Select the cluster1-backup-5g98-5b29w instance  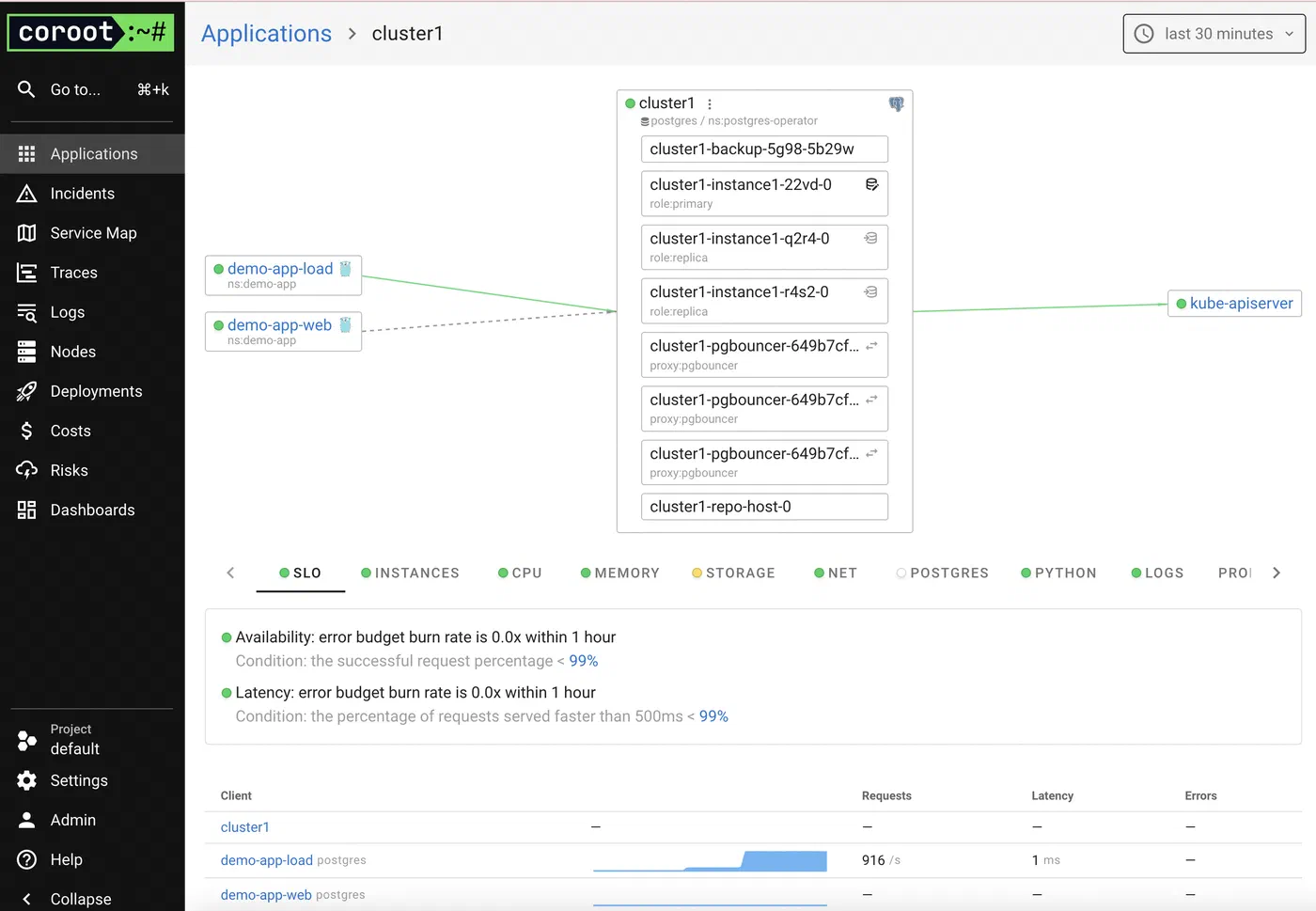point(764,149)
